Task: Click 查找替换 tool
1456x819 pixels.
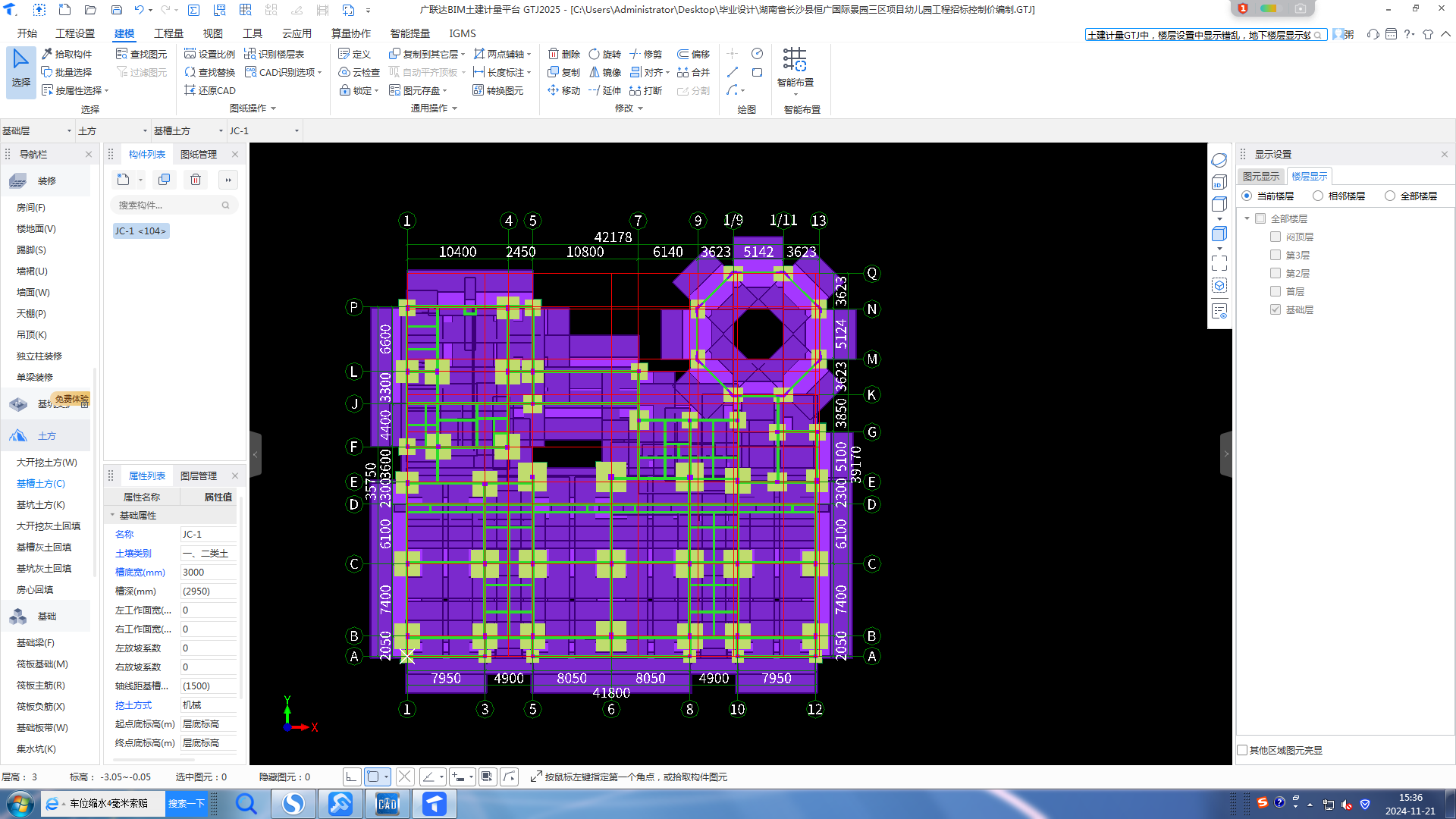Action: [209, 72]
